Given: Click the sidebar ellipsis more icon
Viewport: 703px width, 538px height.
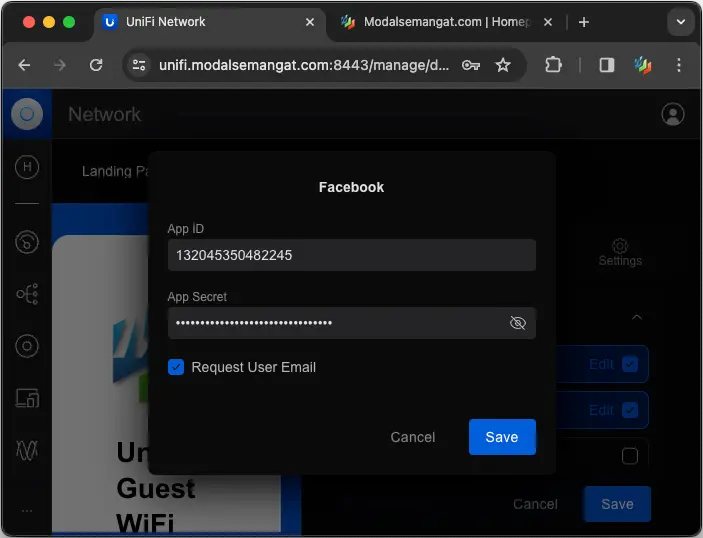Looking at the screenshot, I should pyautogui.click(x=27, y=511).
